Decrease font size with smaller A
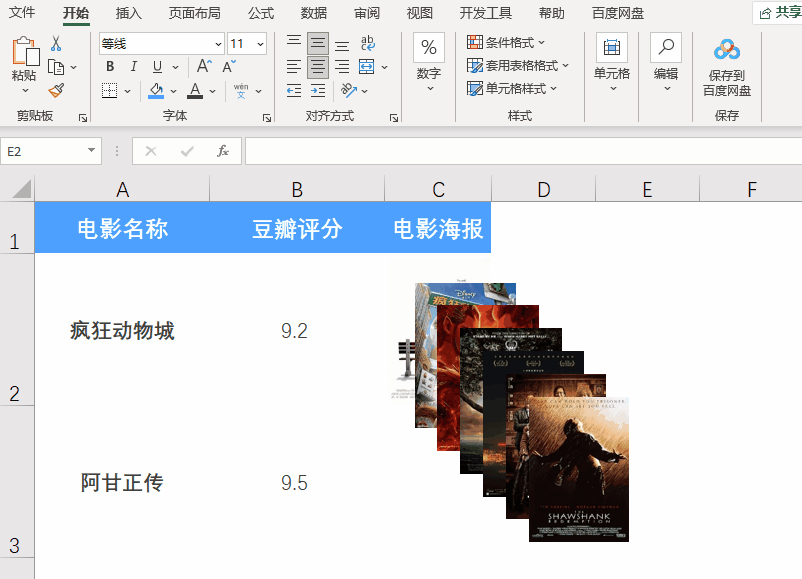Image resolution: width=802 pixels, height=579 pixels. click(229, 66)
